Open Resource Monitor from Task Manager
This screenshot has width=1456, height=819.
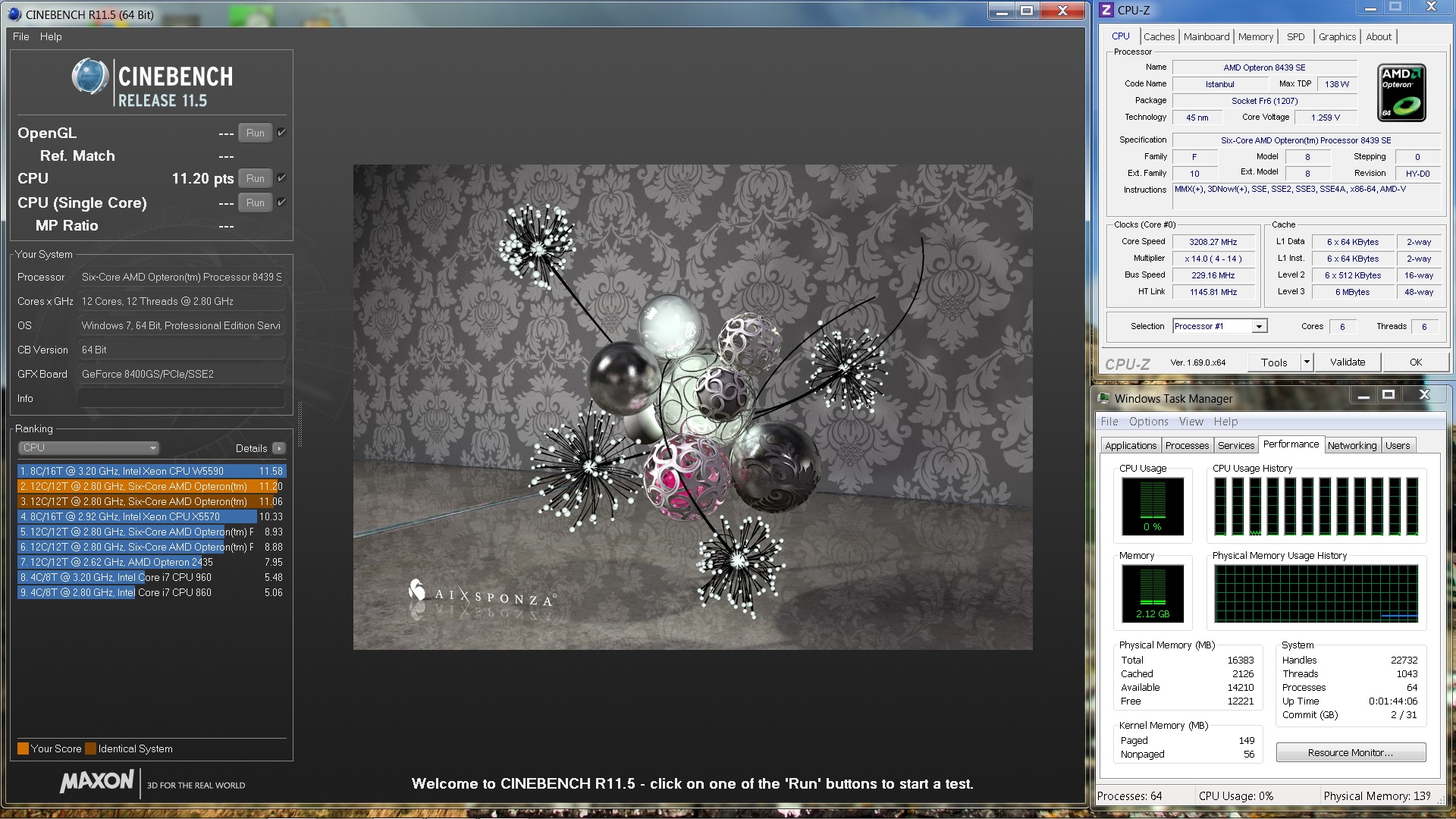(1350, 752)
